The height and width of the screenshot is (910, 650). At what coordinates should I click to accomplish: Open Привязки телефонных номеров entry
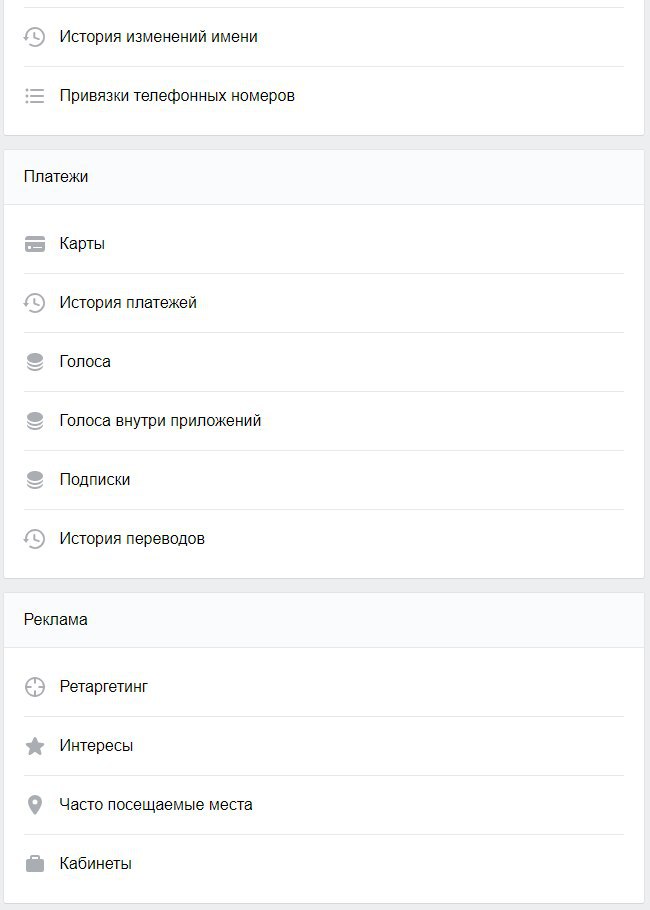pos(324,96)
